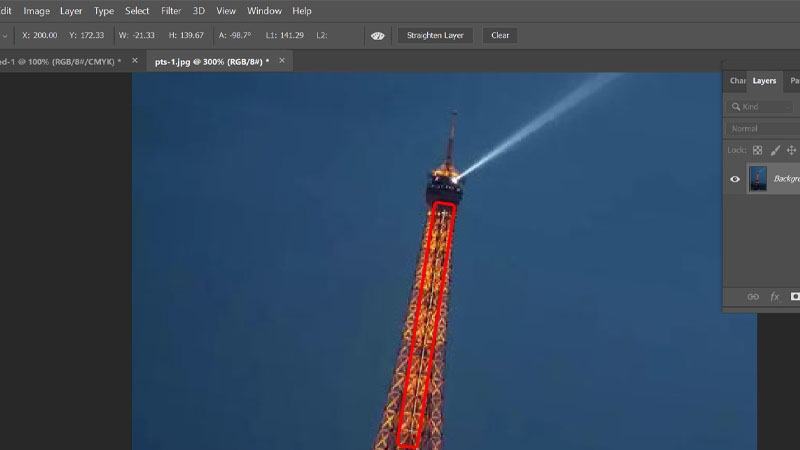Image resolution: width=800 pixels, height=450 pixels.
Task: Select the Background layer name
Action: coord(786,179)
